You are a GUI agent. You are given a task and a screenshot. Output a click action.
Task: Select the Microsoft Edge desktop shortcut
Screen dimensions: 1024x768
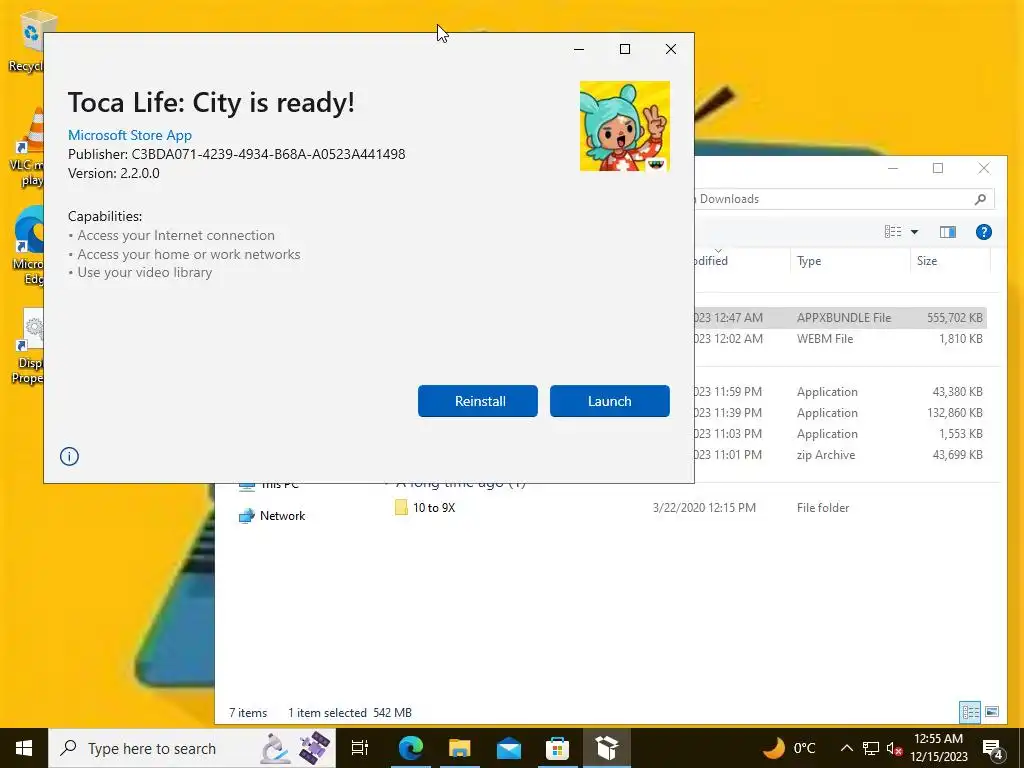[27, 246]
